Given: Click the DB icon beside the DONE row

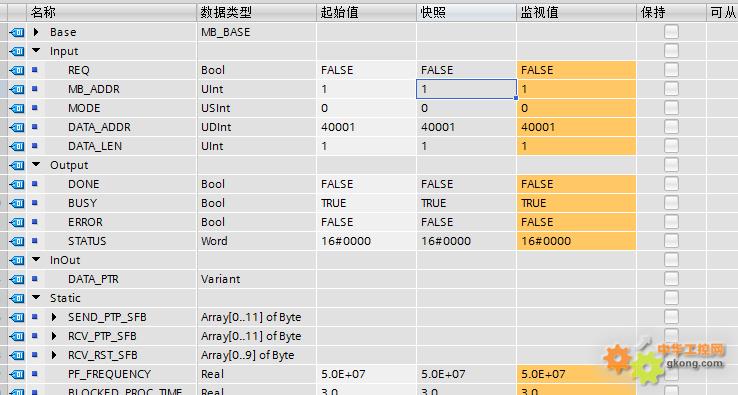Looking at the screenshot, I should coord(17,185).
